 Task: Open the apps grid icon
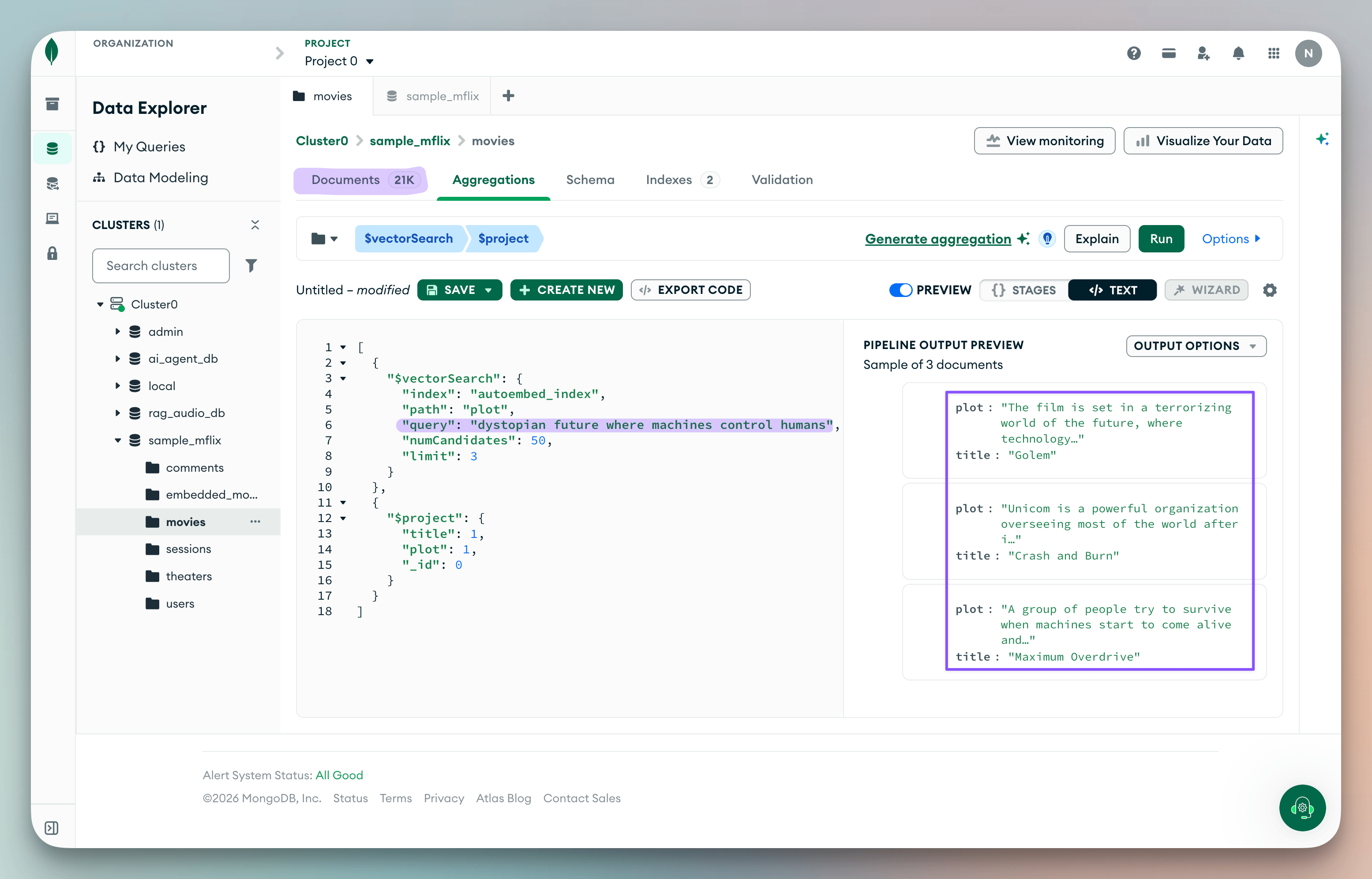pyautogui.click(x=1273, y=54)
